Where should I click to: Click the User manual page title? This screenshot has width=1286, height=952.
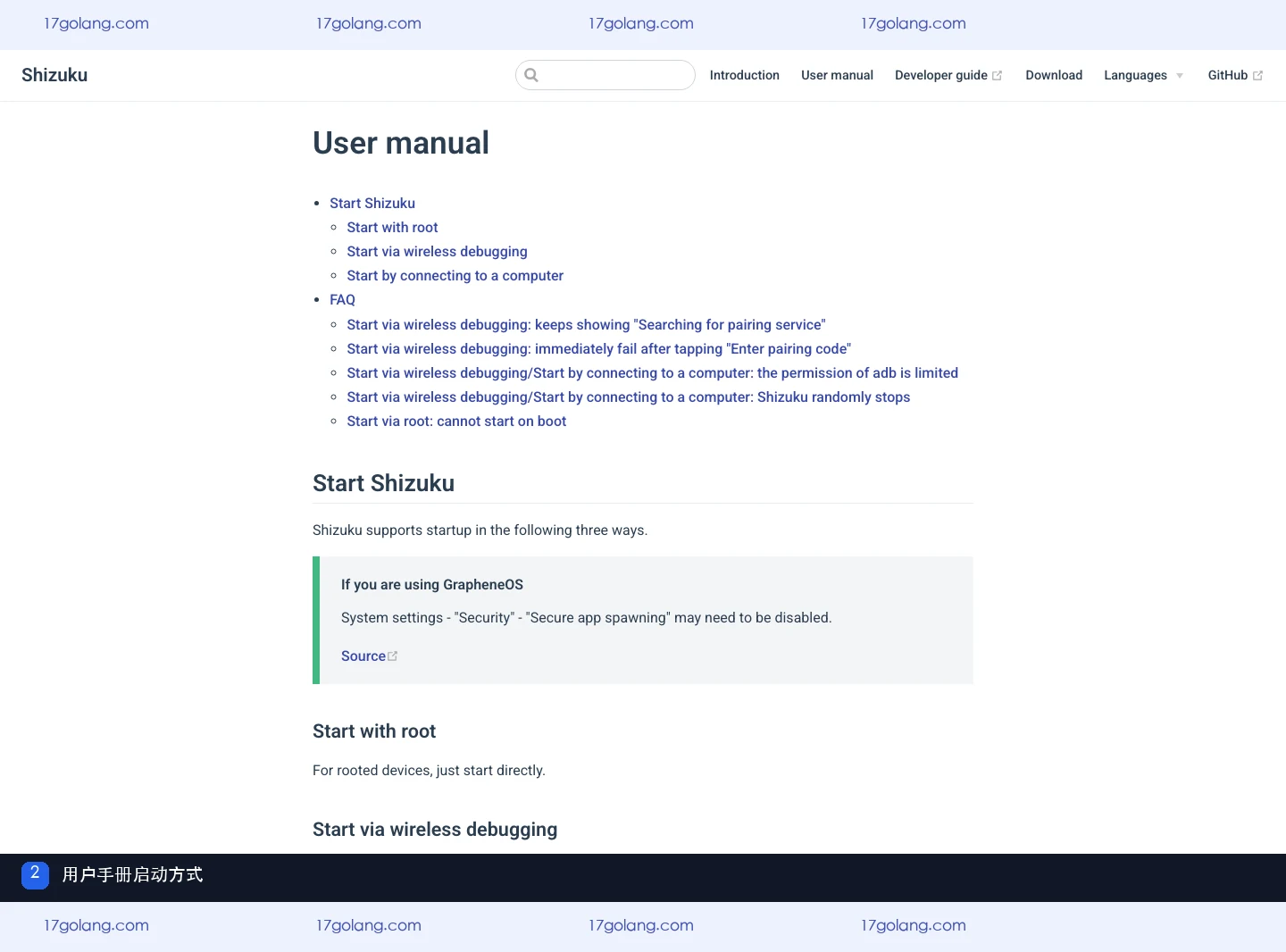(x=401, y=143)
